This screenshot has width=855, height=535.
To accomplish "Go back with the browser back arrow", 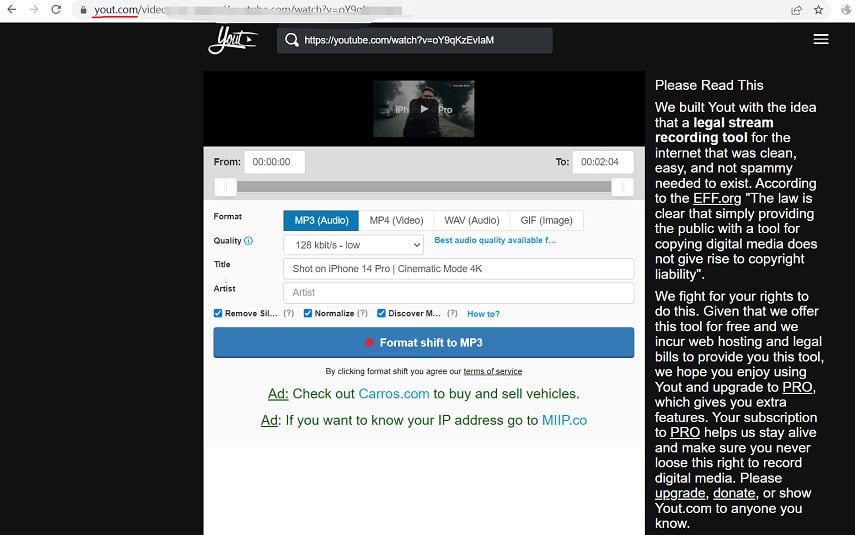I will coord(11,9).
